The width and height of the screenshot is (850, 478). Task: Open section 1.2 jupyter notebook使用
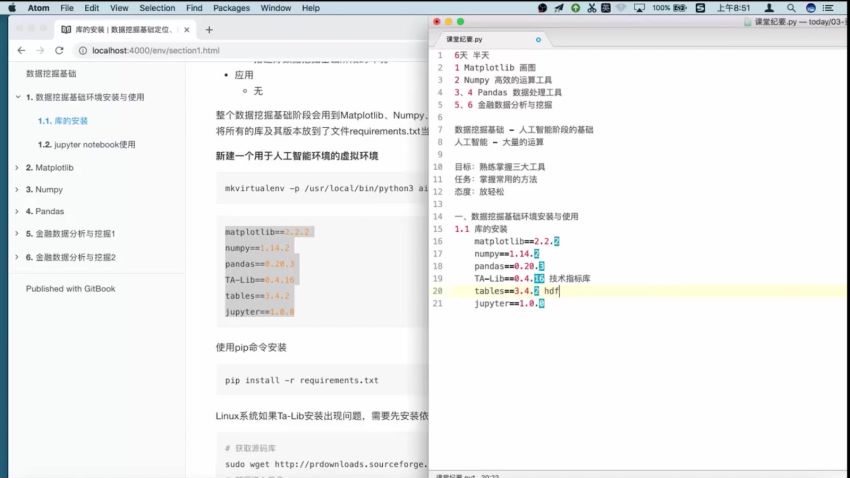coord(87,145)
